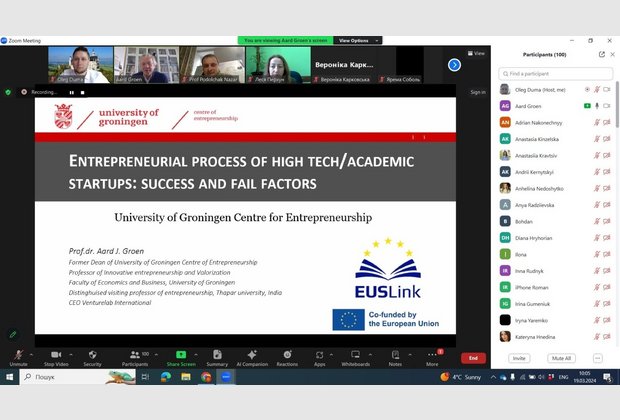Expand video options arrow next to Stop Video

click(71, 354)
